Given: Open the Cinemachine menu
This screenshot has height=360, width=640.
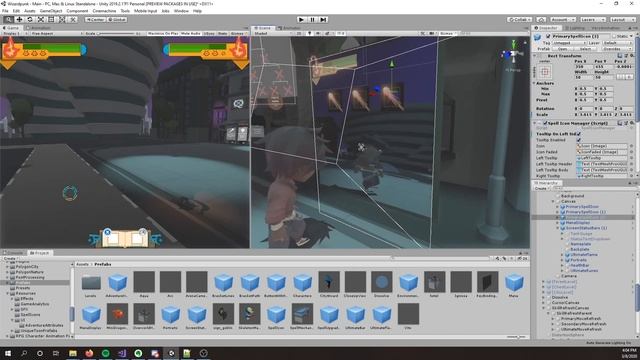Looking at the screenshot, I should click(x=104, y=11).
